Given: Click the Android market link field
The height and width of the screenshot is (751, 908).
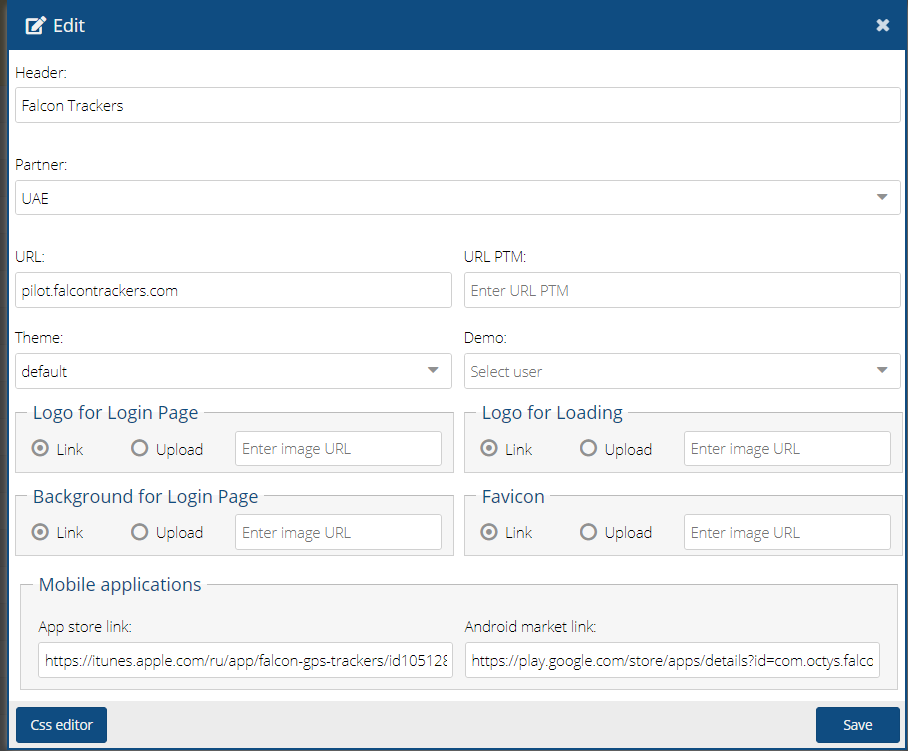Looking at the screenshot, I should (x=672, y=660).
